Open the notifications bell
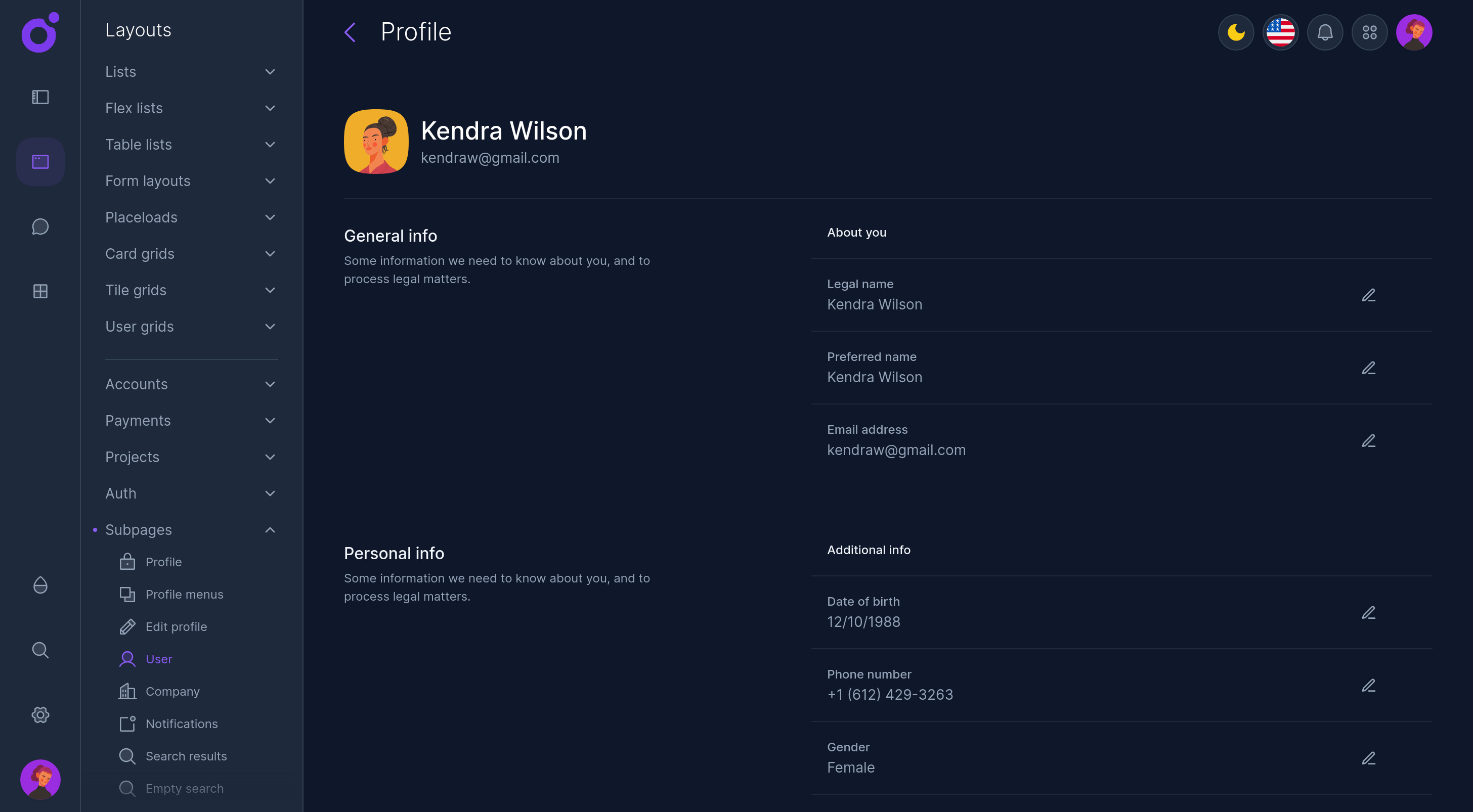Image resolution: width=1473 pixels, height=812 pixels. [x=1325, y=32]
